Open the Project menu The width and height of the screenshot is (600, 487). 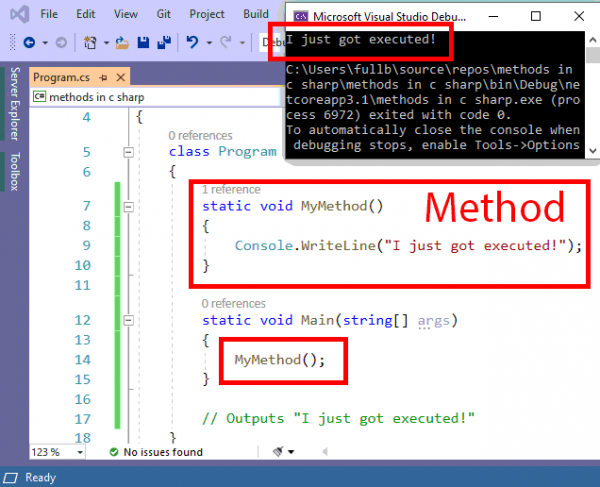click(207, 15)
